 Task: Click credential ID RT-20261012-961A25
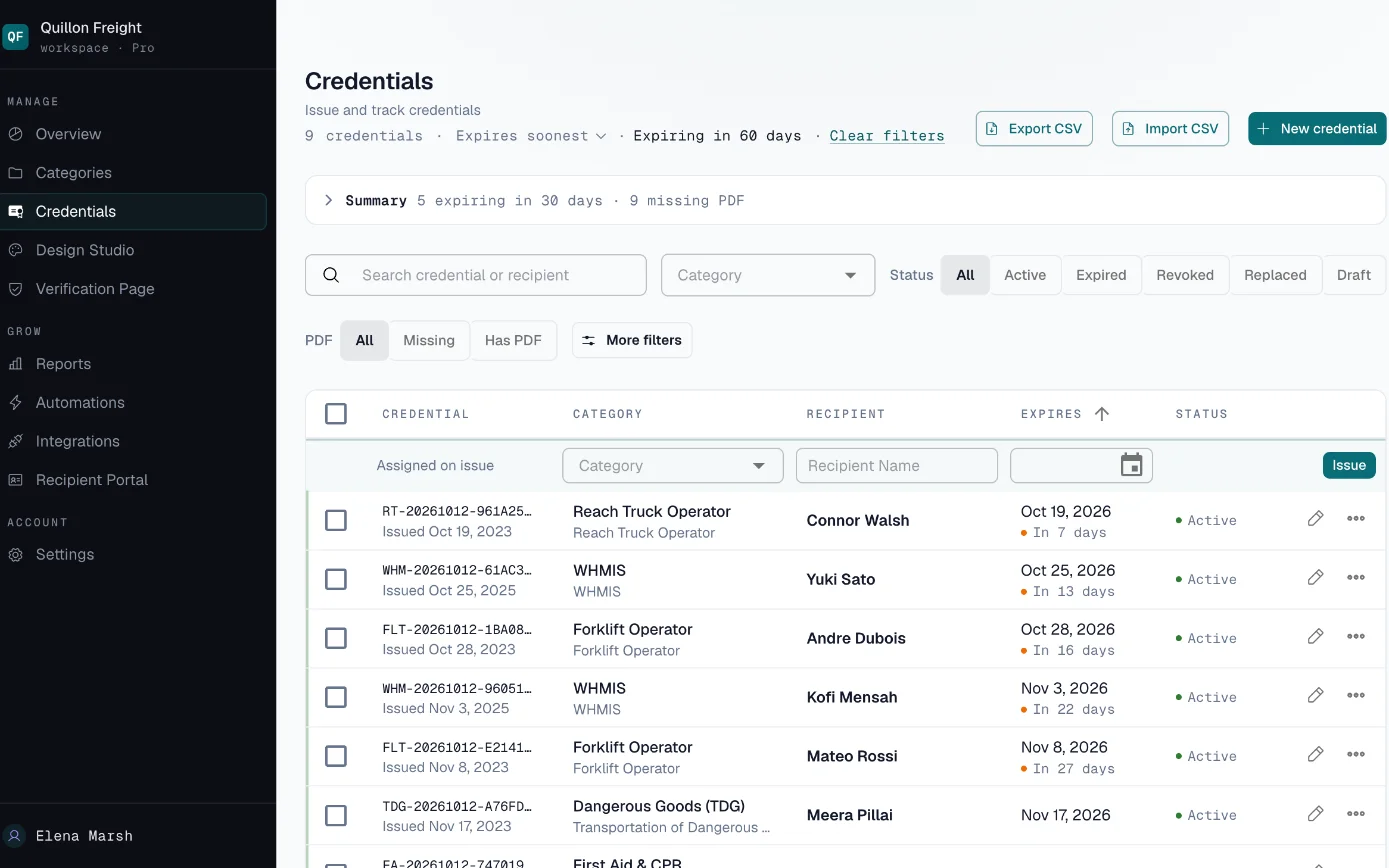pyautogui.click(x=457, y=511)
